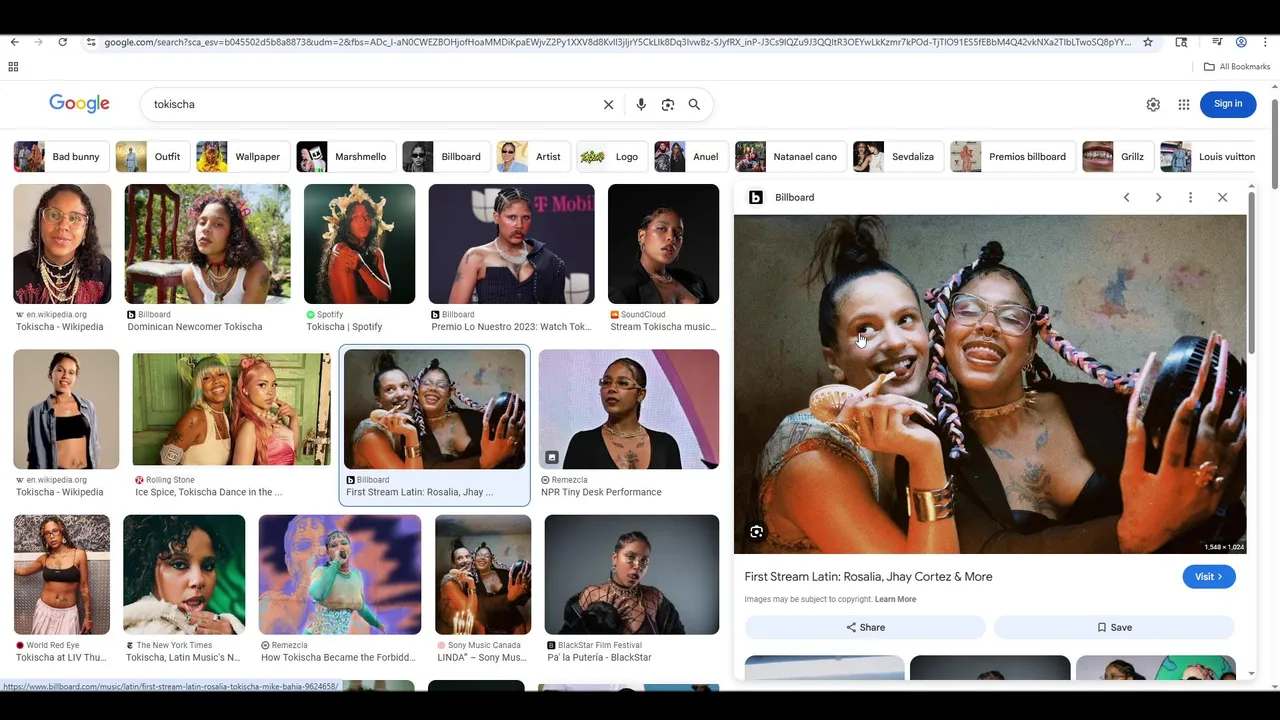Click the browser back arrow
Viewport: 1280px width, 720px height.
pyautogui.click(x=14, y=42)
